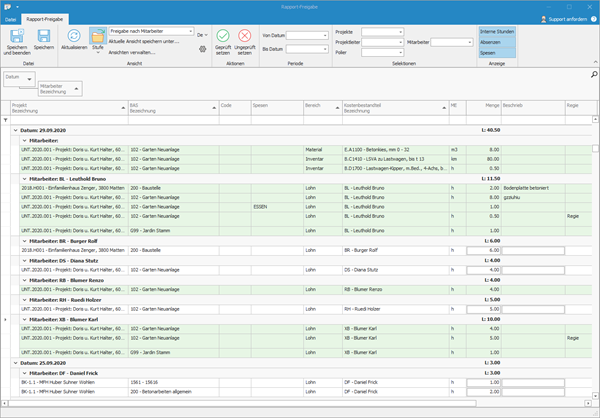Click the horizontal scrollbar

tap(242, 403)
